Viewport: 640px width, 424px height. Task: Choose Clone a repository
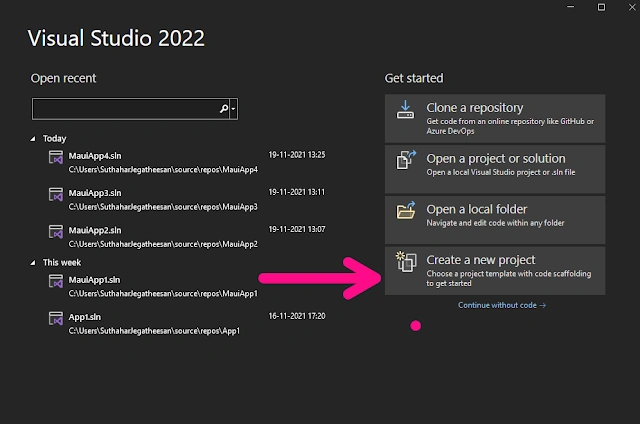pos(495,118)
